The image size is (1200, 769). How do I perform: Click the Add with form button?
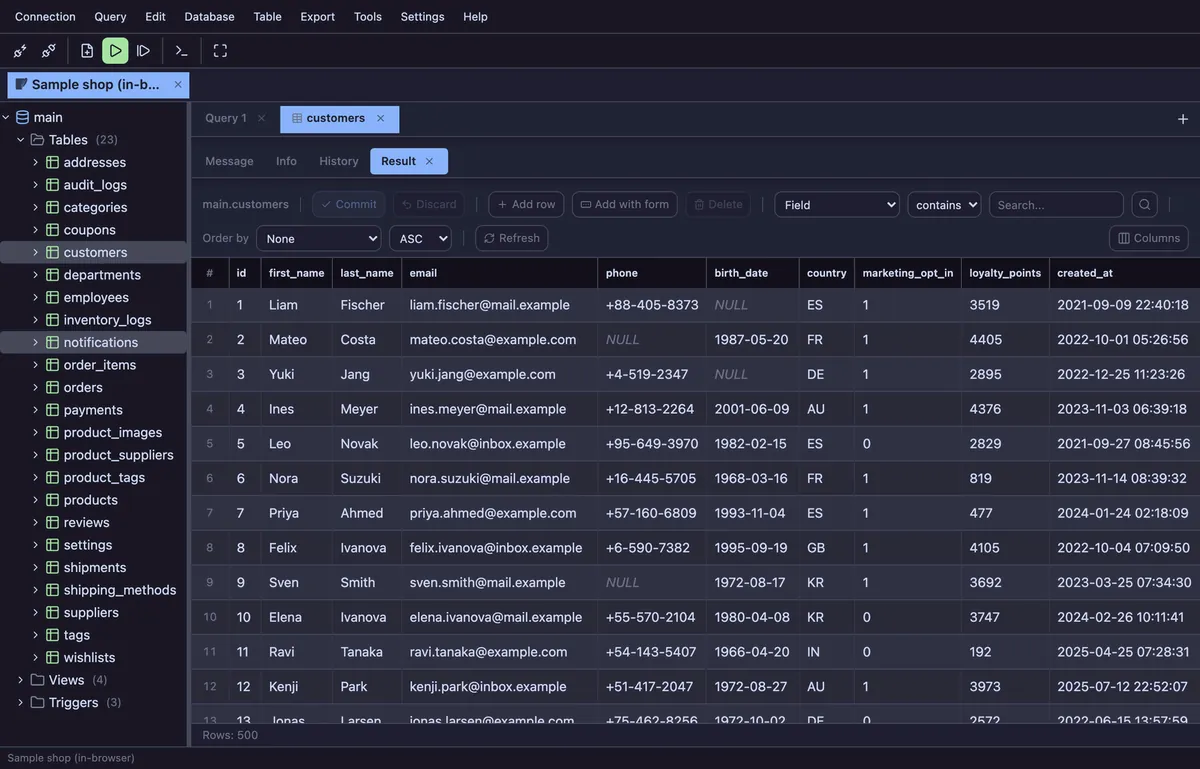pos(624,205)
